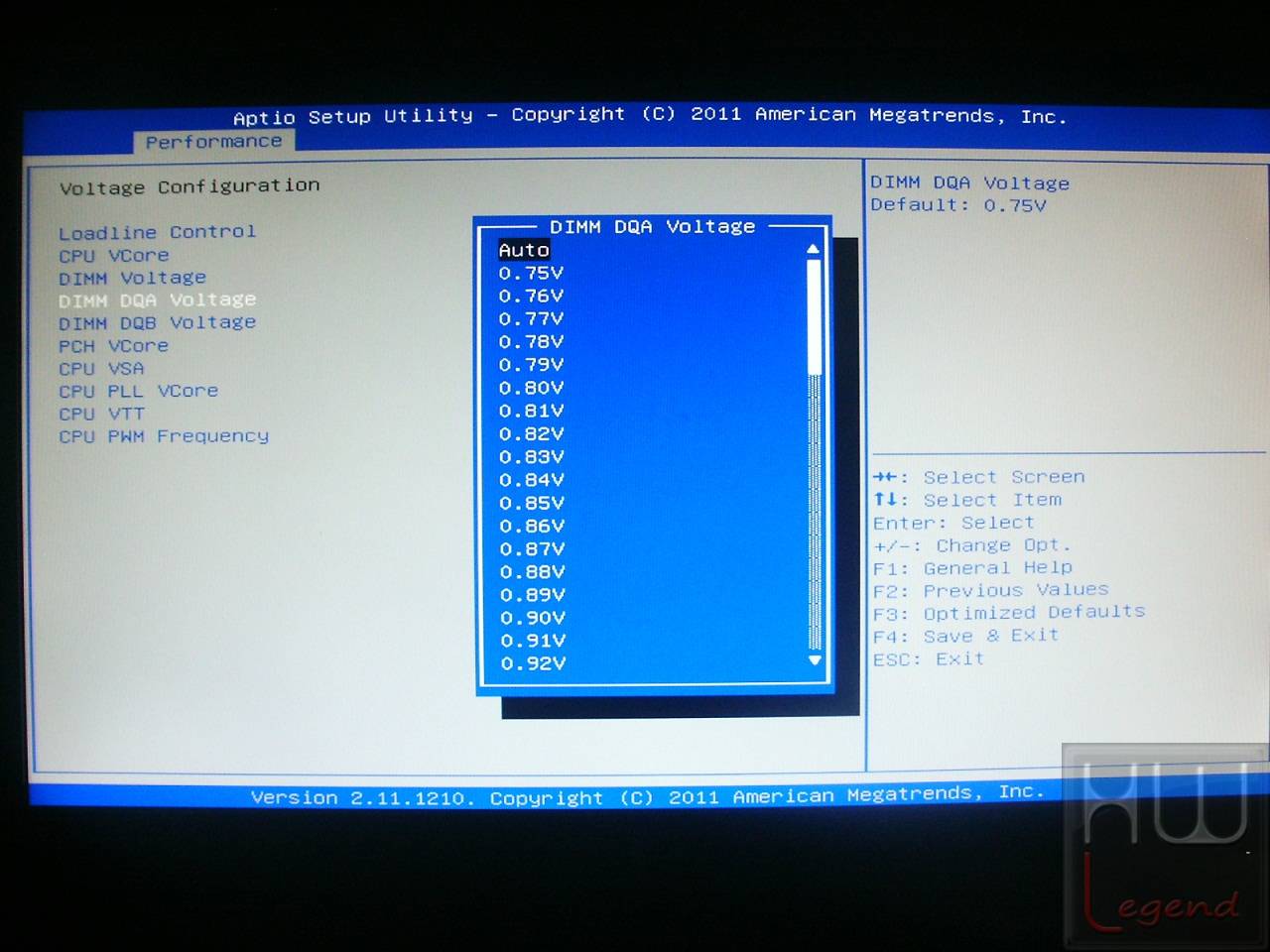
Task: Click the Default: 0.75V help text
Action: (x=958, y=205)
